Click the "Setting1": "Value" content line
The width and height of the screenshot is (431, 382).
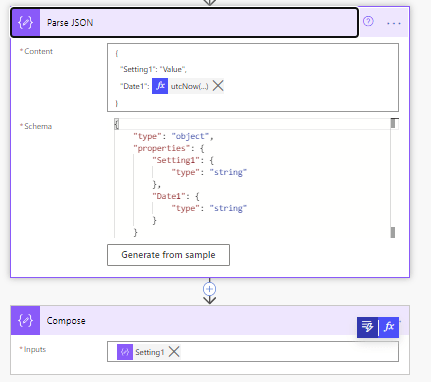pyautogui.click(x=153, y=69)
